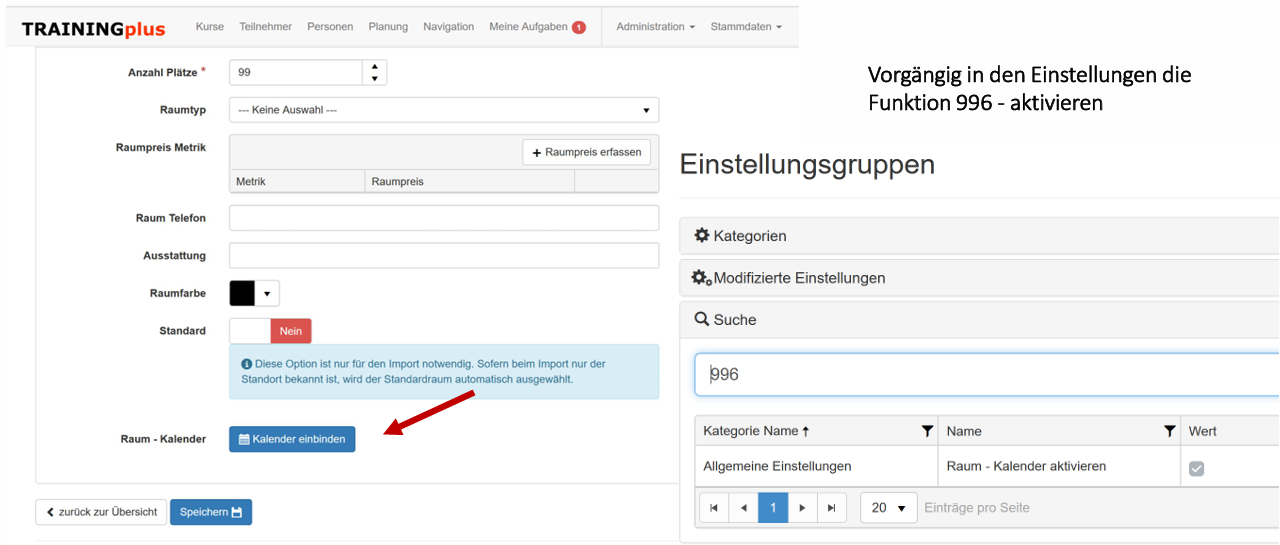1280x545 pixels.
Task: Go to the next results page
Action: pos(802,508)
